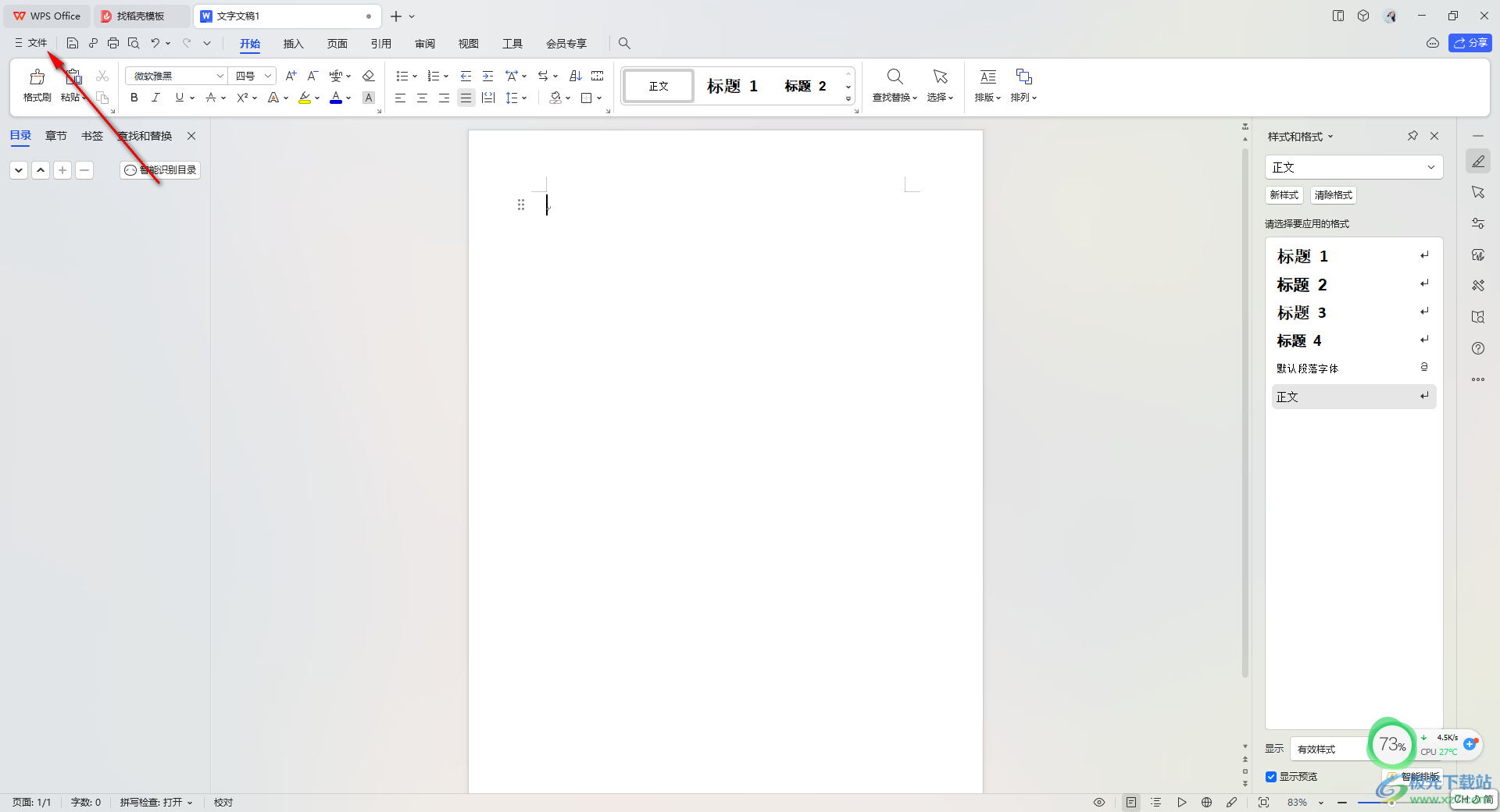Open the font color dropdown arrow
This screenshot has height=812, width=1500.
[348, 98]
